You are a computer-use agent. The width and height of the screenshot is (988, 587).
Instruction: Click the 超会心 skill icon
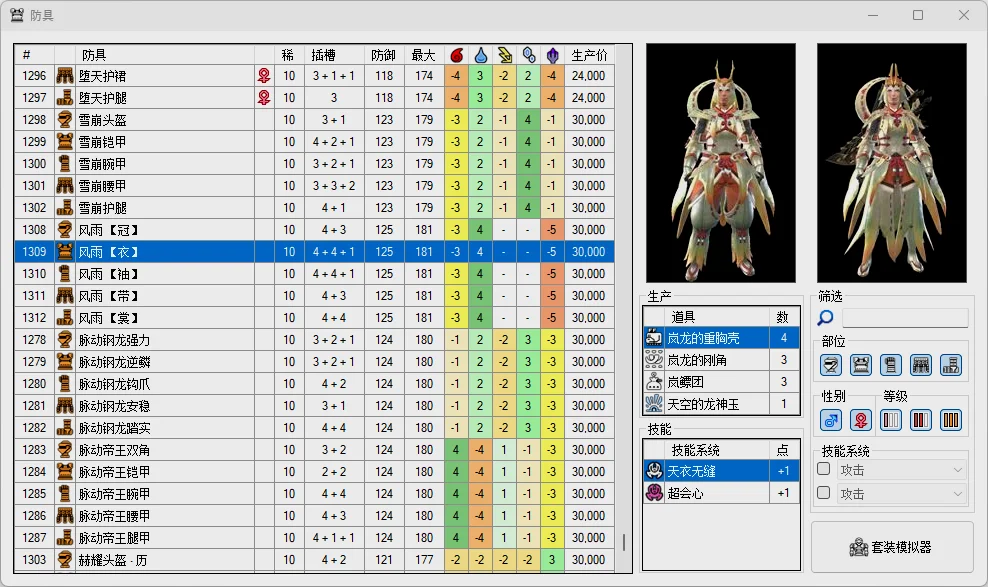click(654, 493)
